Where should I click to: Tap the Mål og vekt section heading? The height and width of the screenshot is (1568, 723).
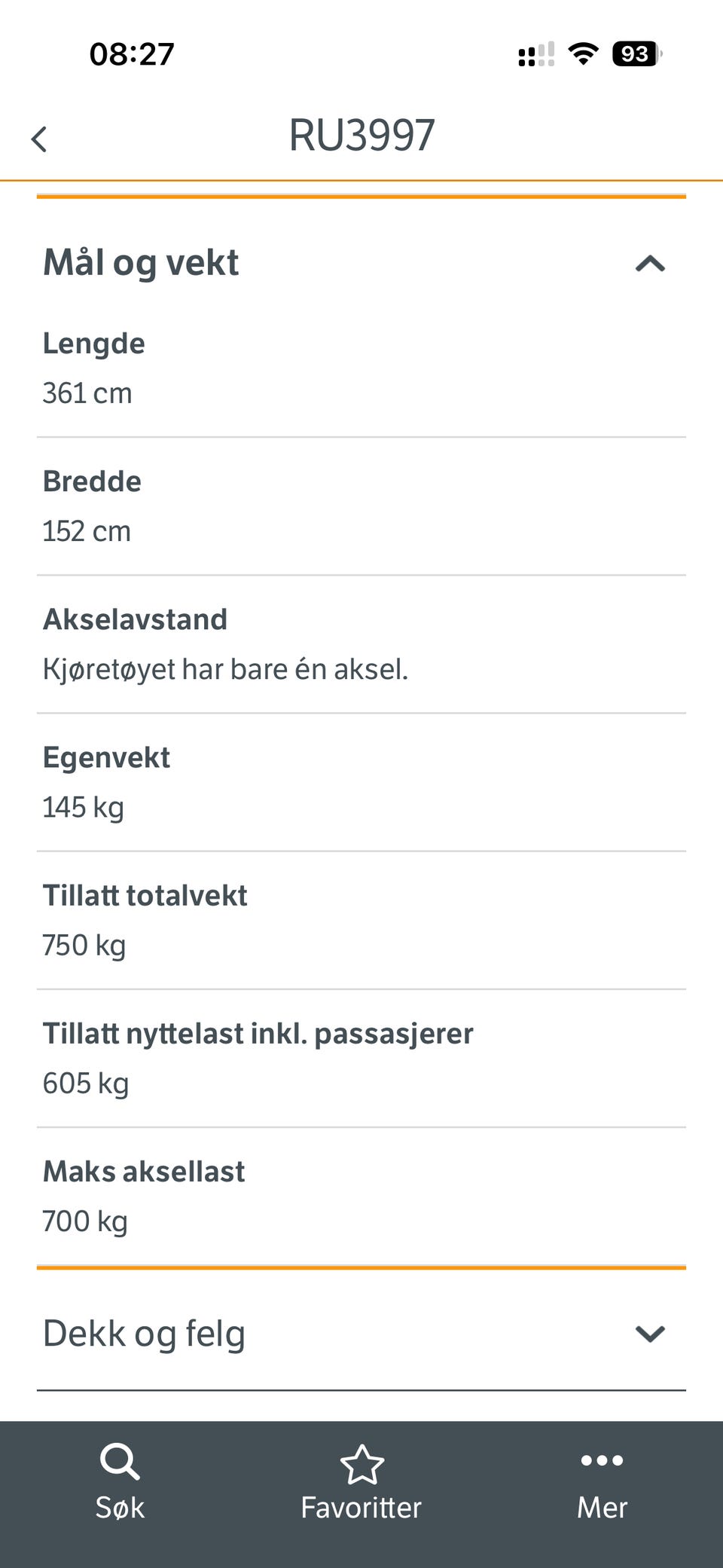[x=141, y=263]
